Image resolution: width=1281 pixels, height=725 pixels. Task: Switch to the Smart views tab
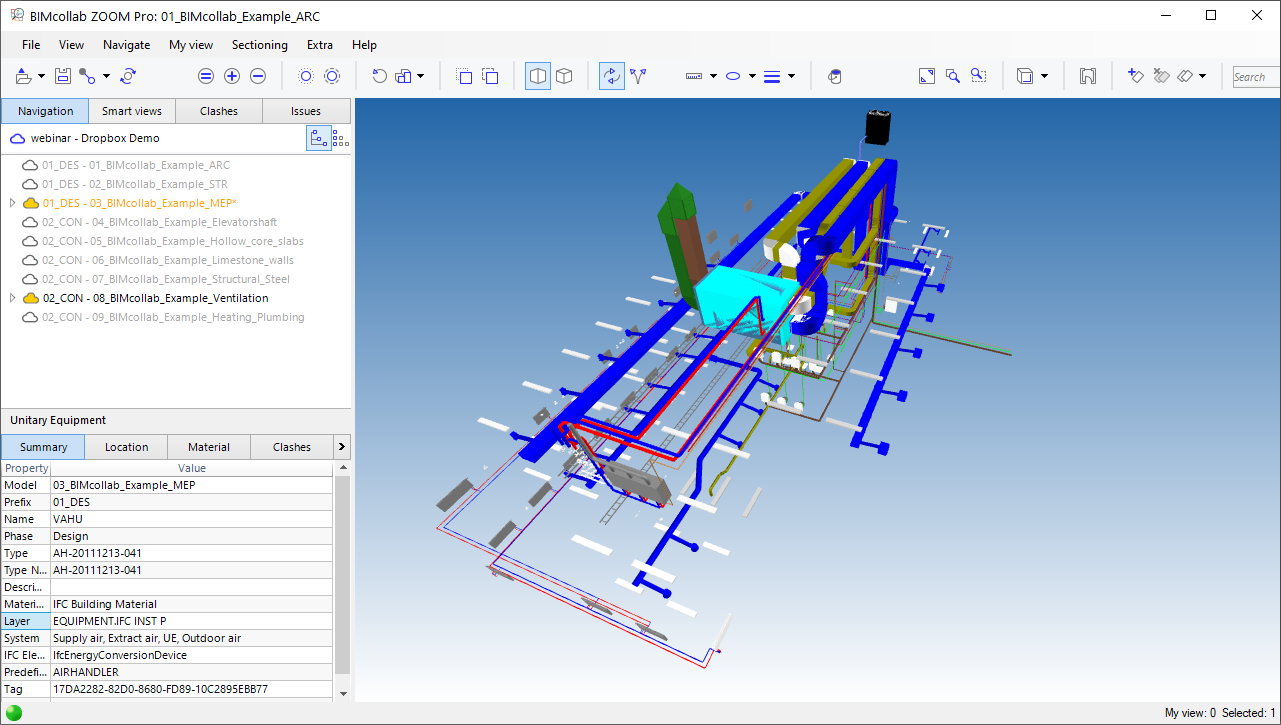132,111
